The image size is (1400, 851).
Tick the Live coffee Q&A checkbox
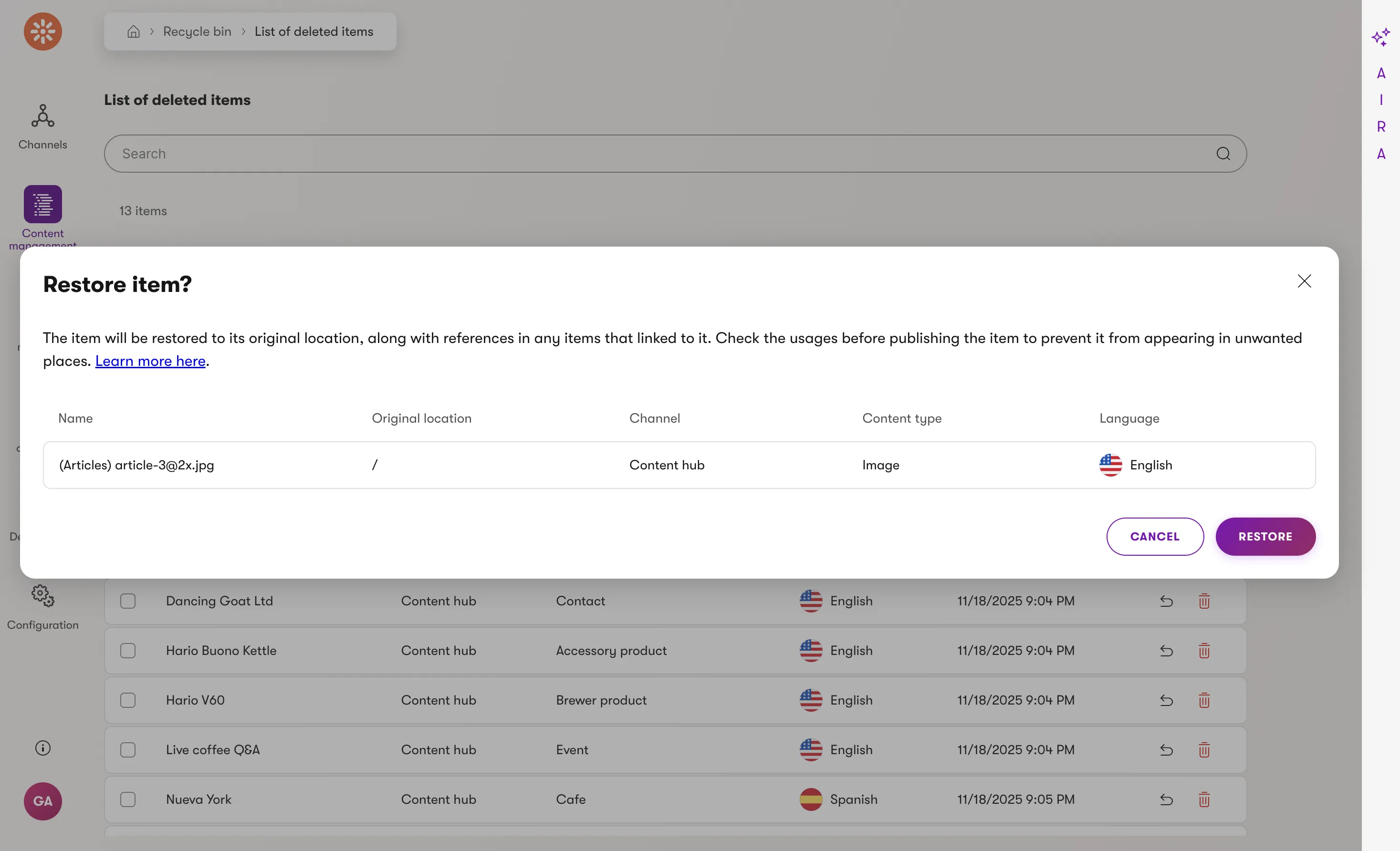point(128,749)
